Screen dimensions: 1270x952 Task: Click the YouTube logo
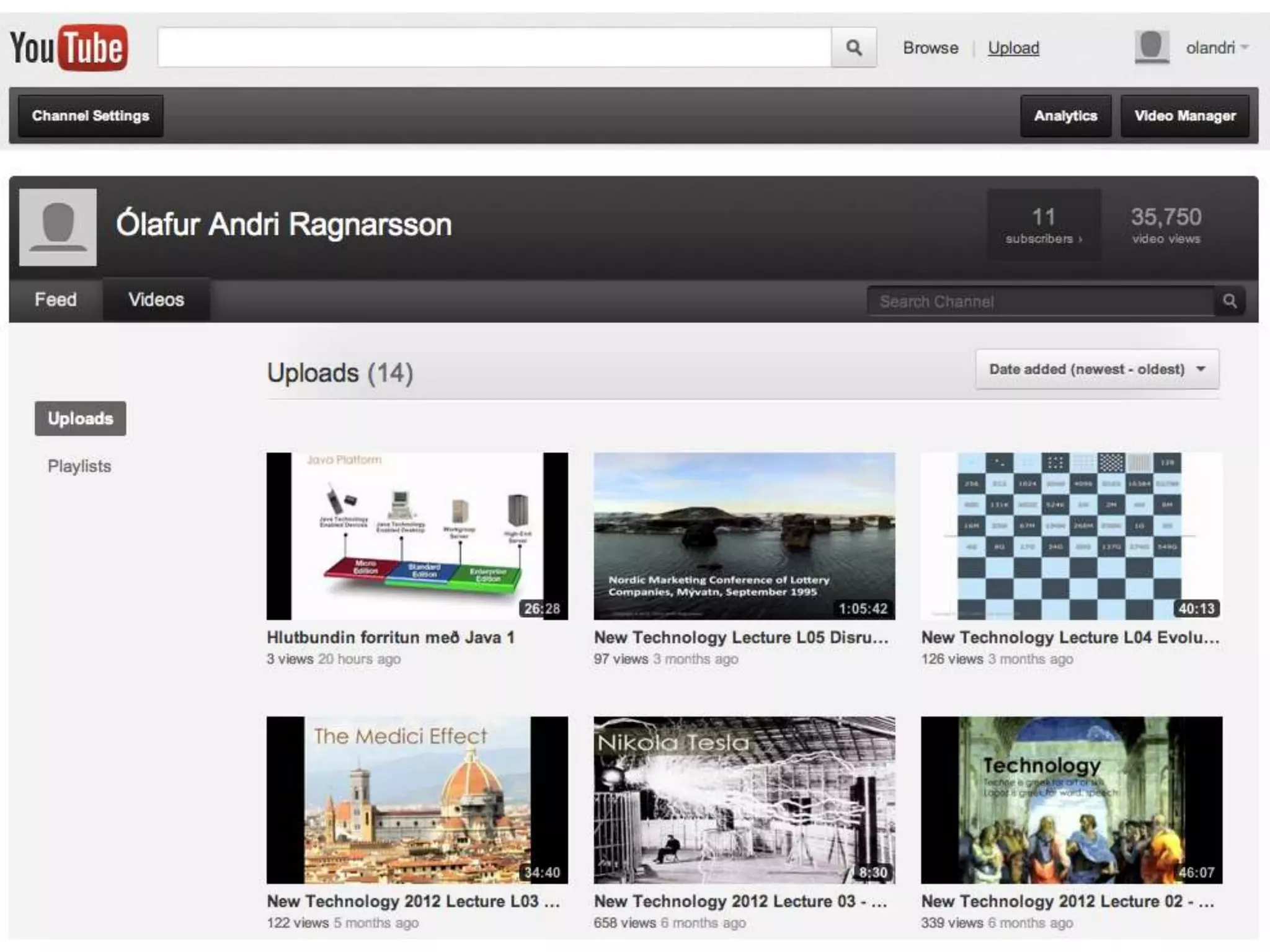(x=69, y=48)
